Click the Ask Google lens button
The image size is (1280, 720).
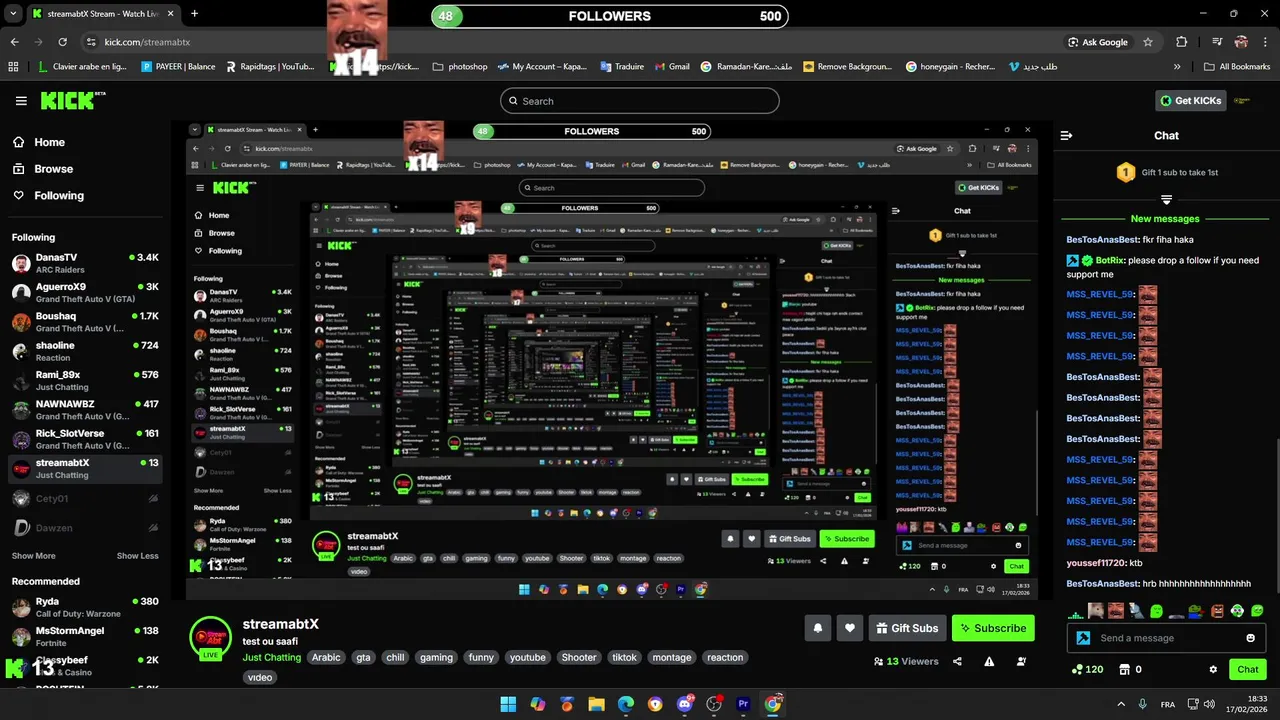point(1098,42)
